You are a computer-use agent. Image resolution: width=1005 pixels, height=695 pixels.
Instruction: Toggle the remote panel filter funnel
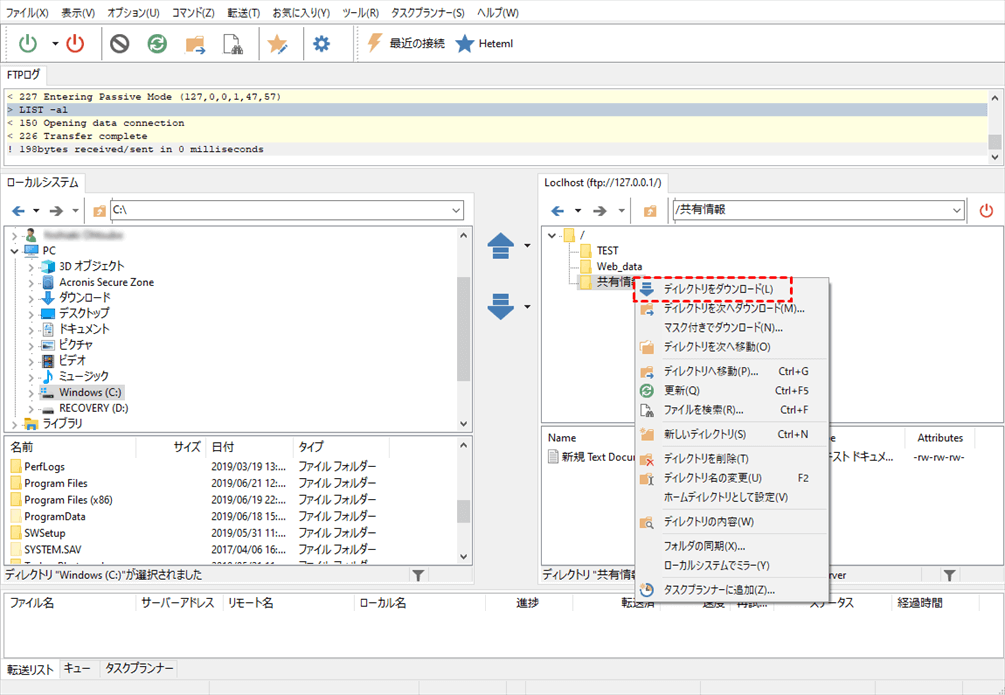tap(949, 575)
